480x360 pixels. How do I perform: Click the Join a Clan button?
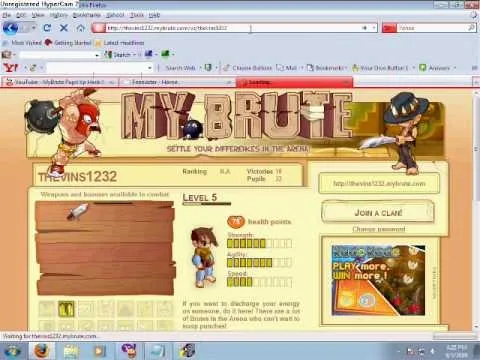(378, 212)
